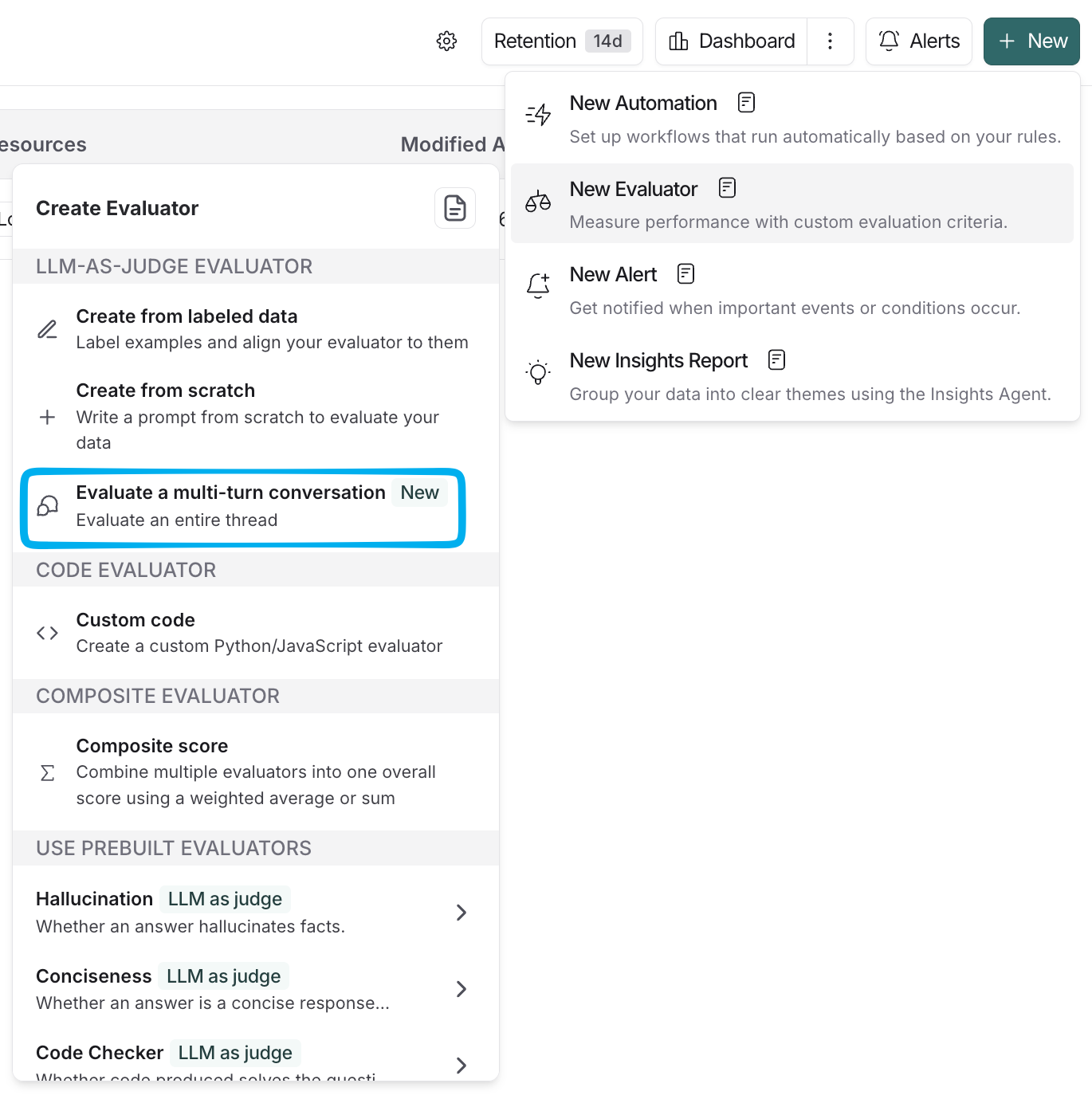This screenshot has height=1103, width=1092.
Task: Open docs icon next to New Alert
Action: click(685, 273)
